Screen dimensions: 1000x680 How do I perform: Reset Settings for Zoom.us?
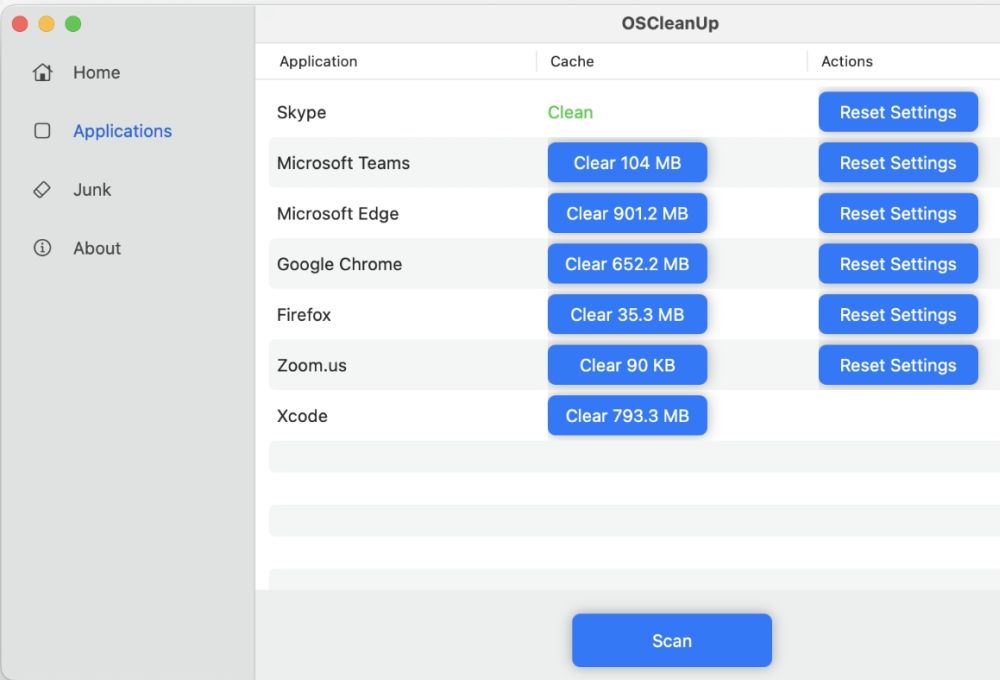click(x=897, y=366)
